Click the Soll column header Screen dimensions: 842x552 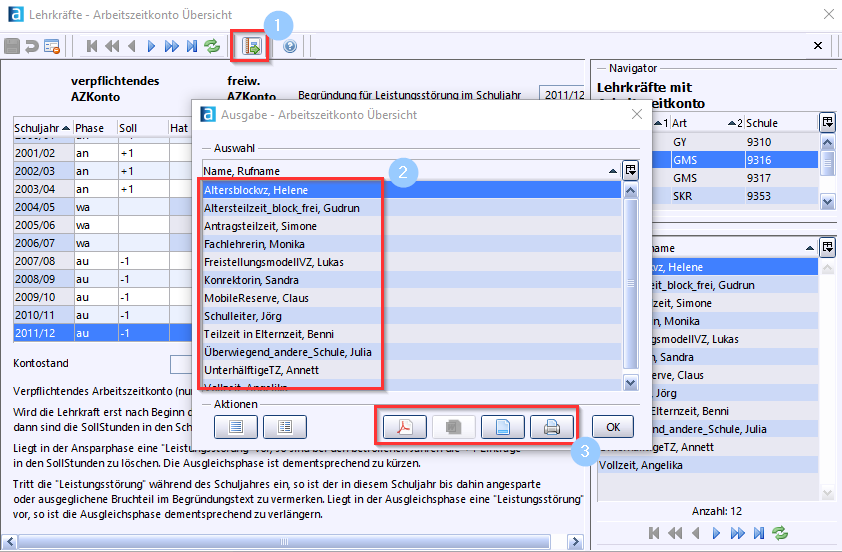pos(143,128)
